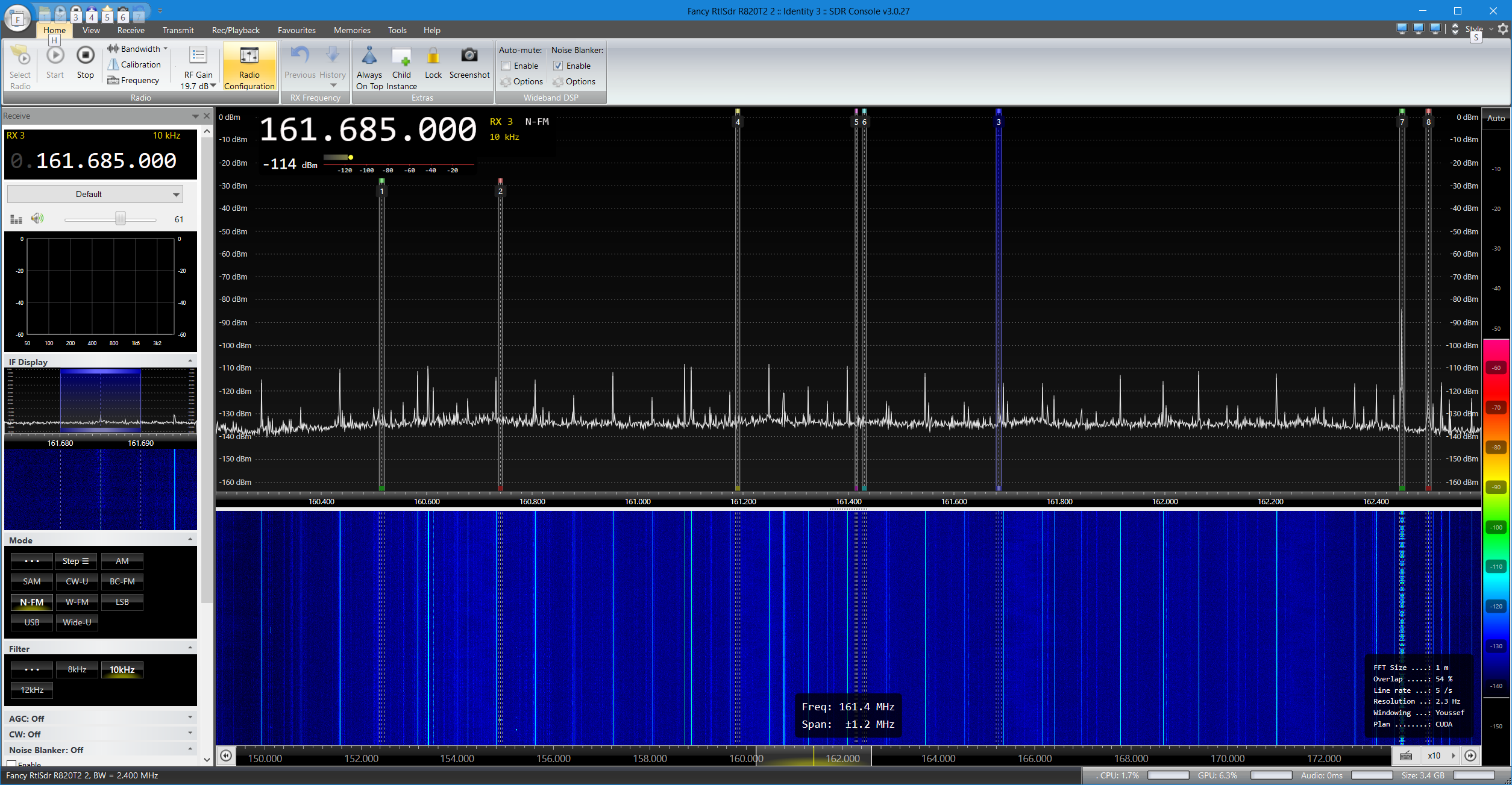Open the Default profile dropdown
The width and height of the screenshot is (1512, 785).
pos(95,194)
